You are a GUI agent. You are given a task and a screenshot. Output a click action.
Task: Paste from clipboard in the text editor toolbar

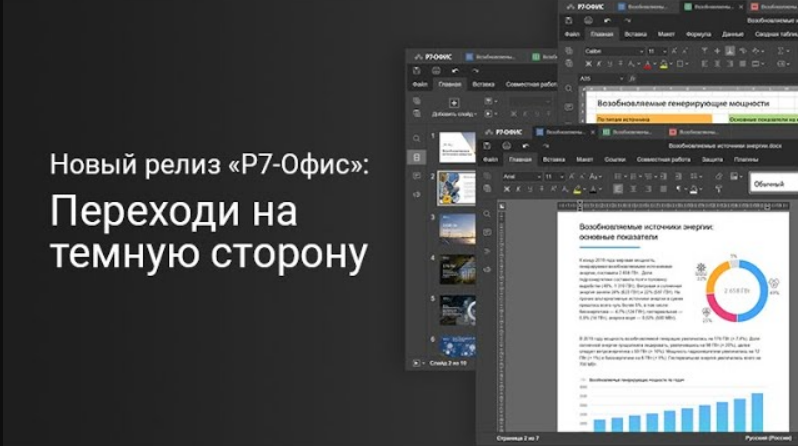487,188
